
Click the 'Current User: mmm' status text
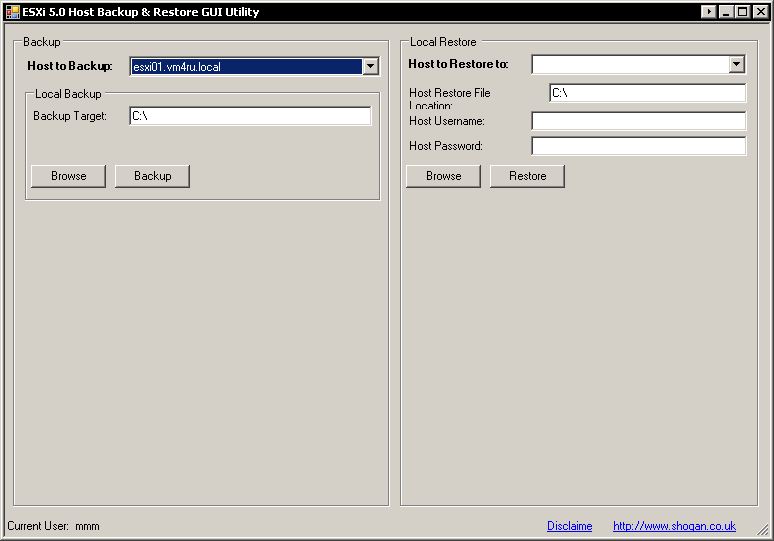[53, 526]
